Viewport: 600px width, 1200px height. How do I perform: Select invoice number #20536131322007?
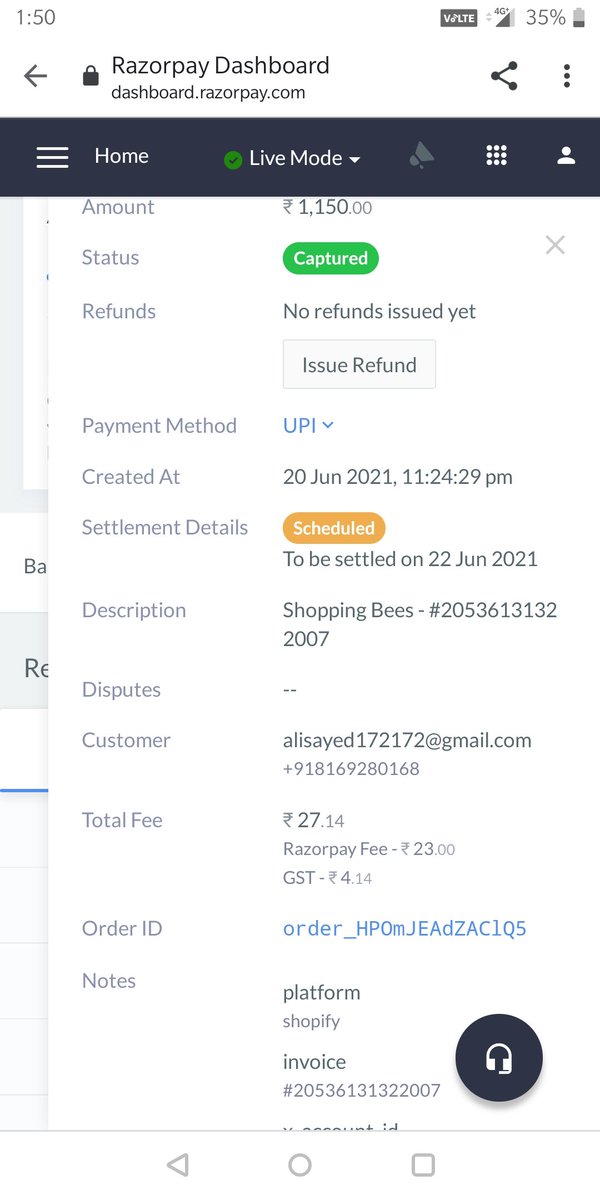point(362,1090)
